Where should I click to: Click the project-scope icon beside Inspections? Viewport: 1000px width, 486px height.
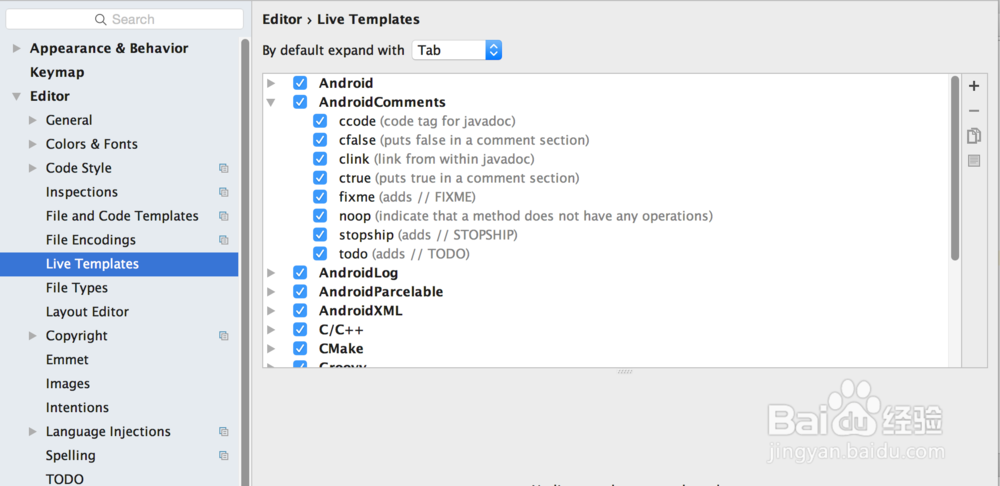[x=224, y=192]
